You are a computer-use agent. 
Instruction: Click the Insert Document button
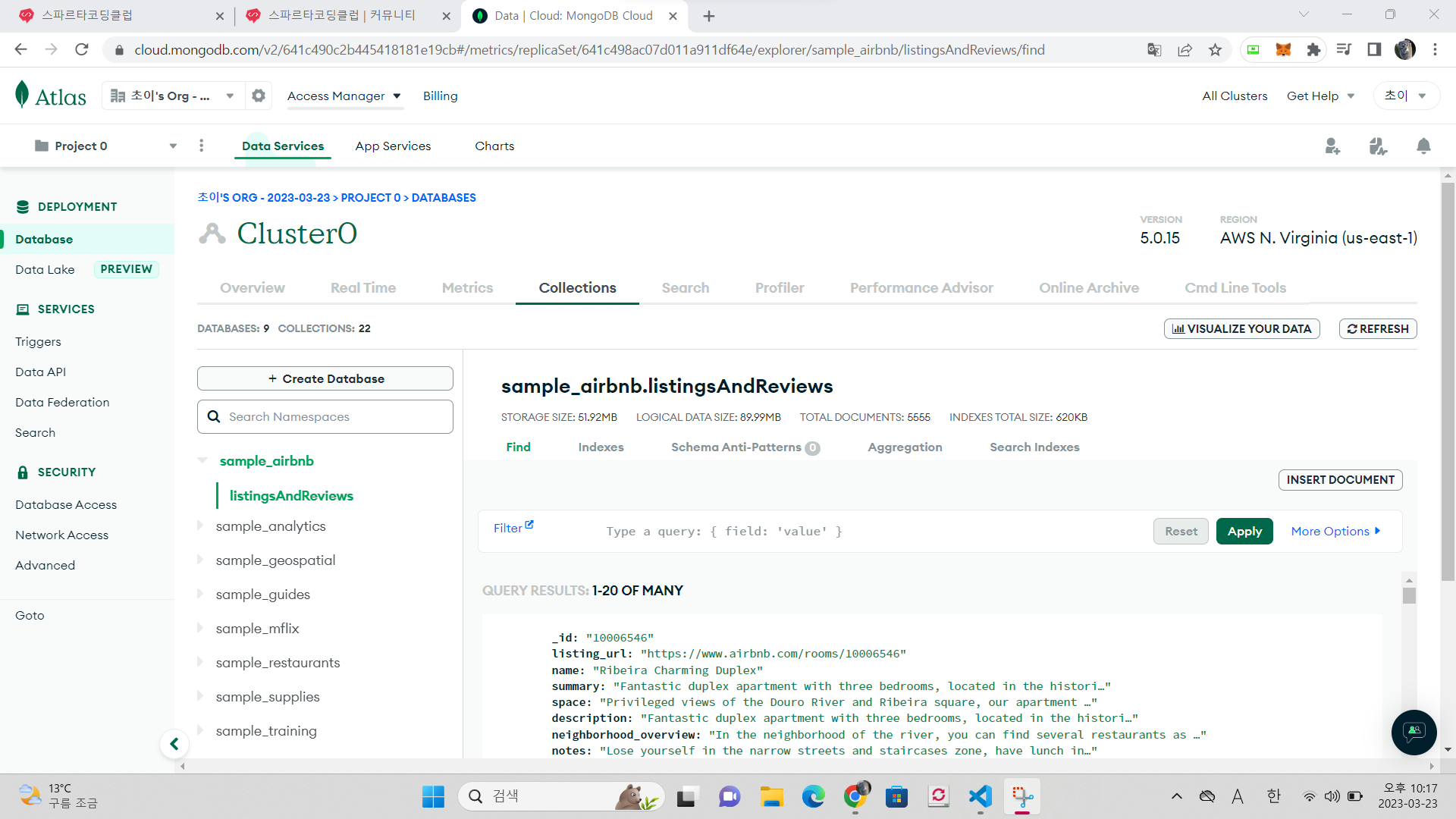pyautogui.click(x=1340, y=480)
